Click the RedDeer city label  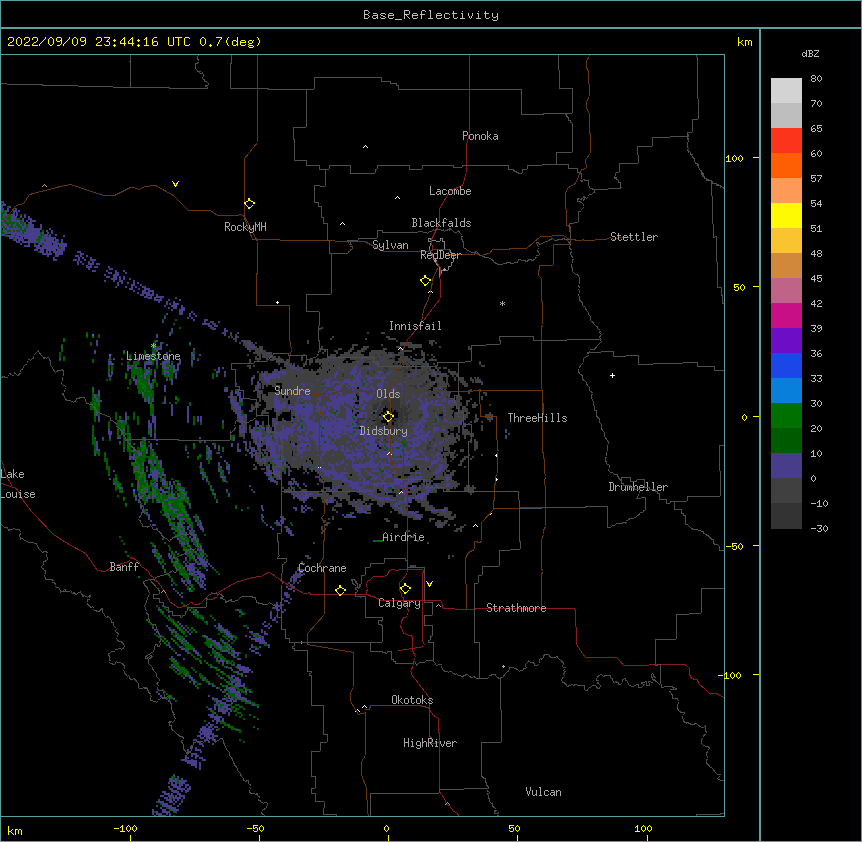tap(440, 255)
